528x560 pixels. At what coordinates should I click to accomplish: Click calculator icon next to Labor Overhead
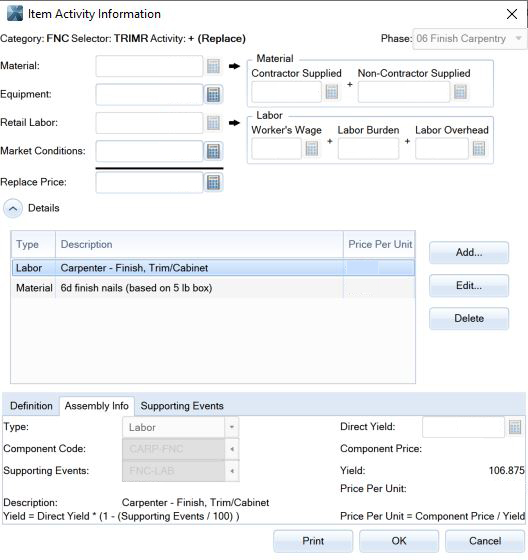tap(479, 149)
